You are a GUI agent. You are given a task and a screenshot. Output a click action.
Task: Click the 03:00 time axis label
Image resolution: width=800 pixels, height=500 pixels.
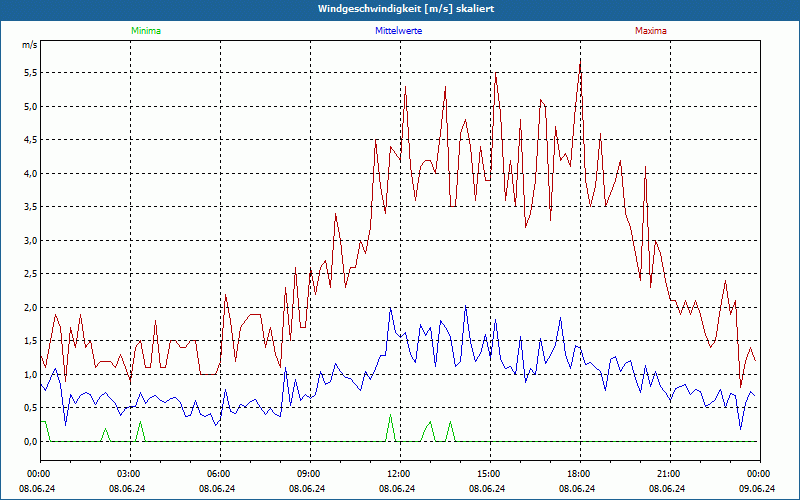(x=129, y=473)
